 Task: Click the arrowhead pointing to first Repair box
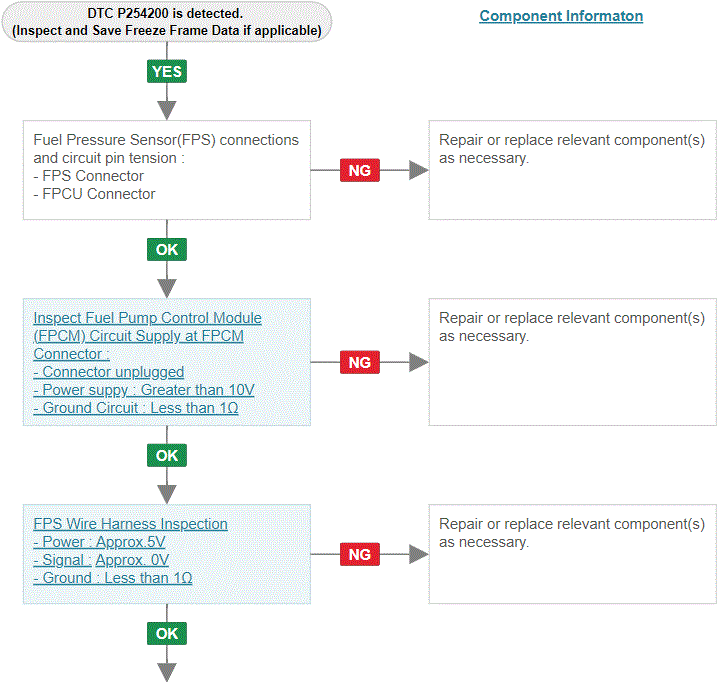pyautogui.click(x=419, y=170)
